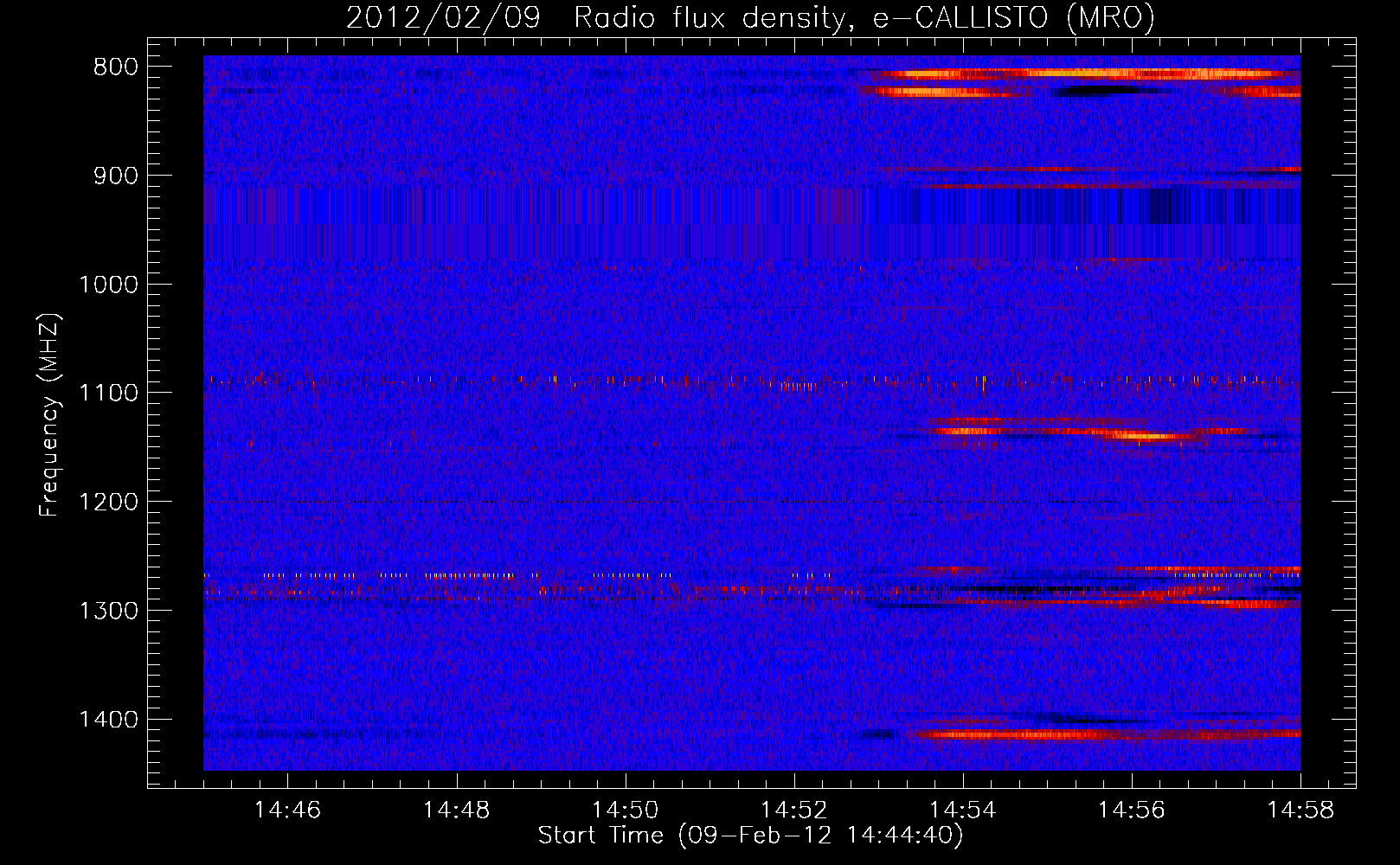Select the 900 frequency tick label

pos(115,176)
